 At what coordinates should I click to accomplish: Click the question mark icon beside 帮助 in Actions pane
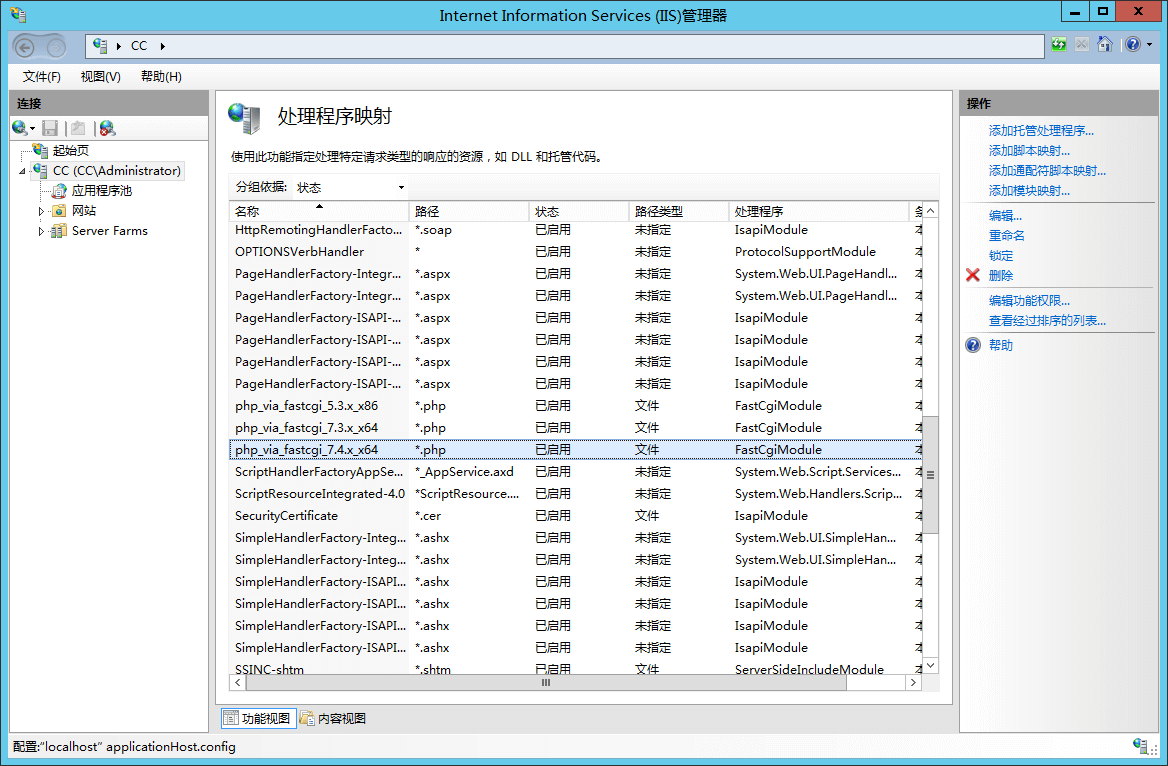point(971,344)
